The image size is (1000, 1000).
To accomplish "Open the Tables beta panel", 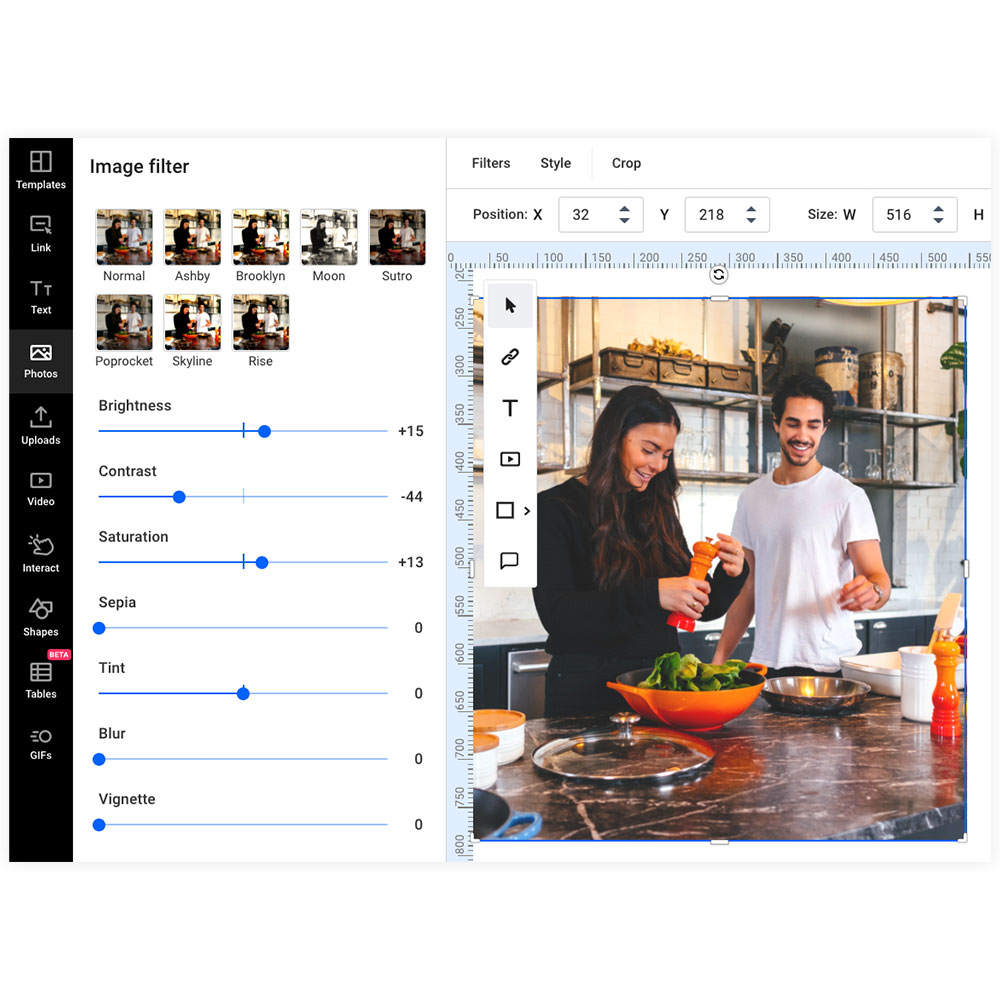I will 40,672.
